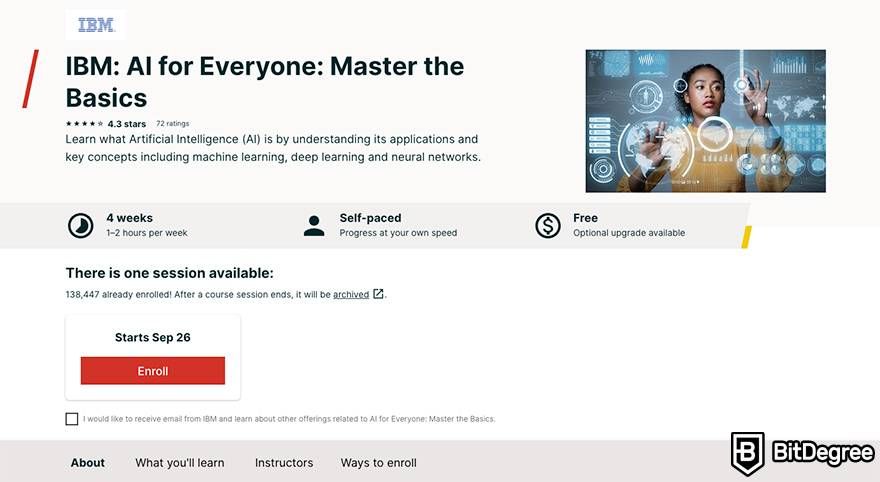
Task: Click the star rating icons
Action: [84, 123]
